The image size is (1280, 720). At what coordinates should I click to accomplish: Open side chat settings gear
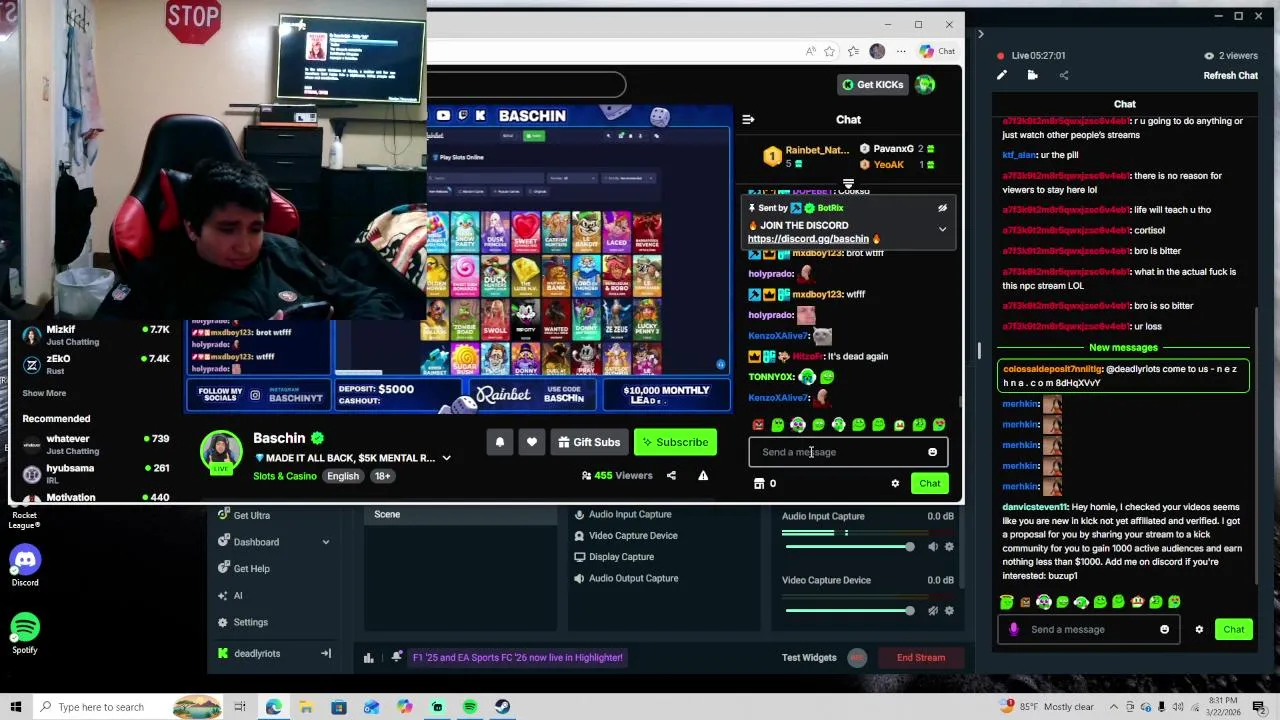click(x=1199, y=630)
